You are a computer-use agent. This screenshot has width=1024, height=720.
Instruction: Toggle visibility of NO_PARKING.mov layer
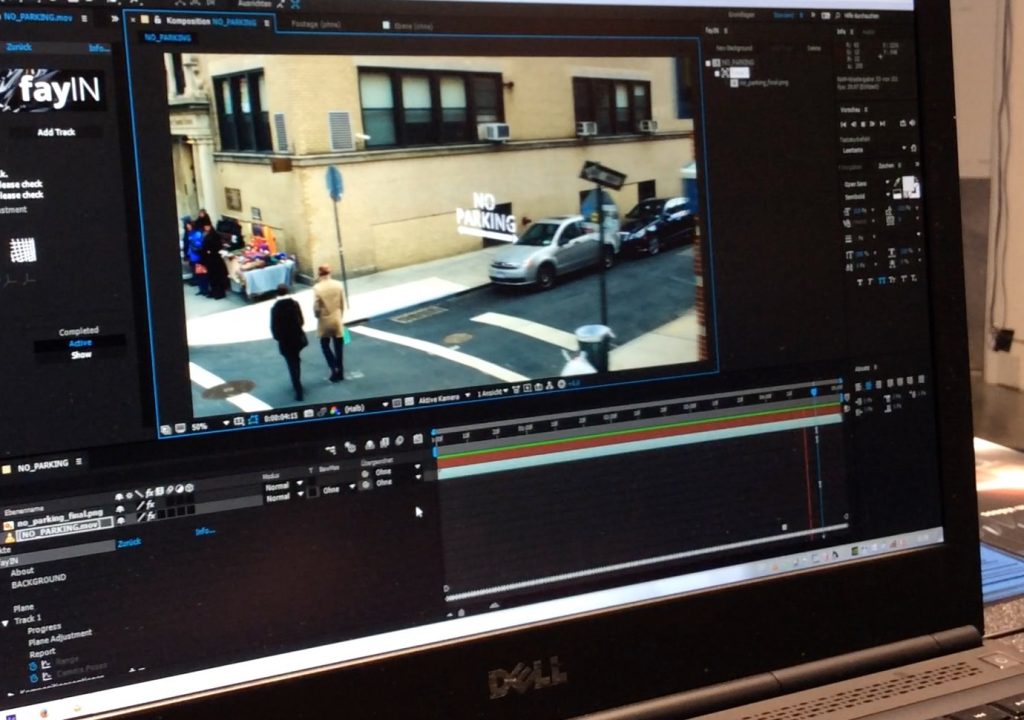click(120, 520)
